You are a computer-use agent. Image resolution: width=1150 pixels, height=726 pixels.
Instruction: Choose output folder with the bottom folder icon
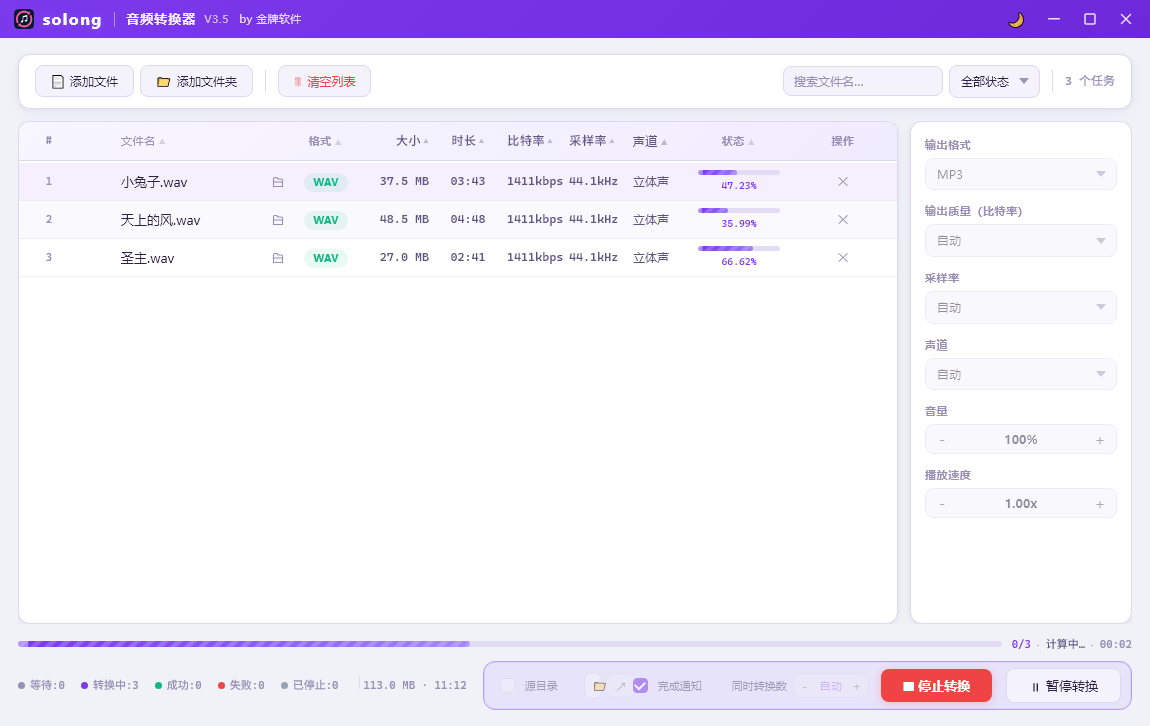click(x=599, y=686)
